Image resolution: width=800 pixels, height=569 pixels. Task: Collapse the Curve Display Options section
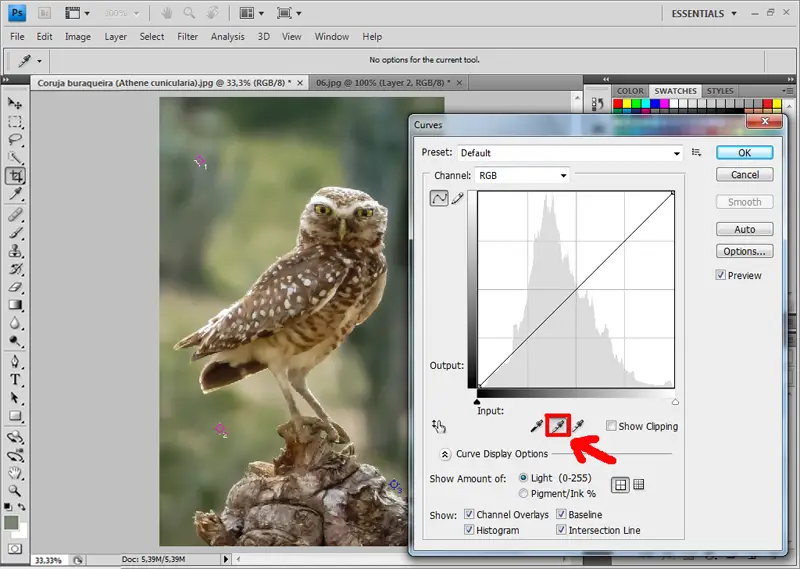[x=445, y=453]
